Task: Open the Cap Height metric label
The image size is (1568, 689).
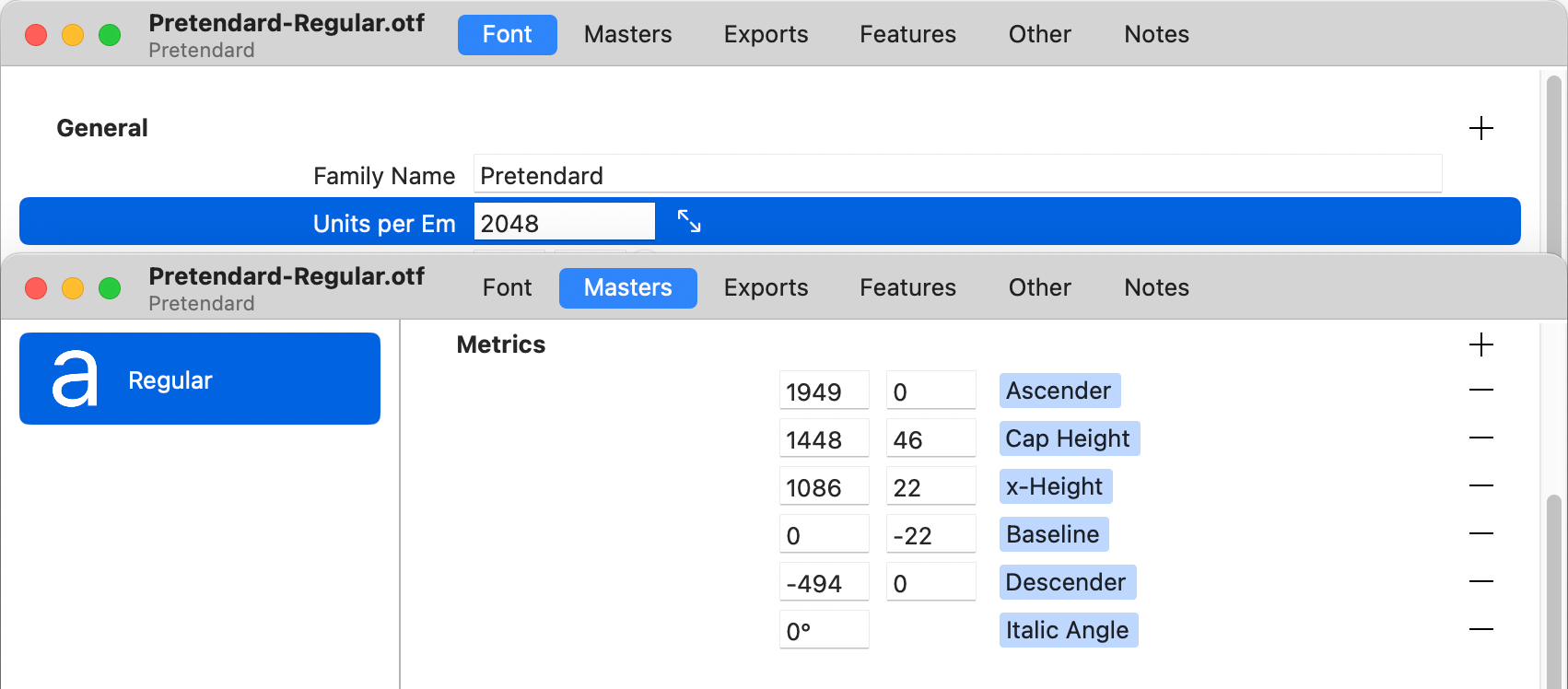Action: pyautogui.click(x=1070, y=438)
